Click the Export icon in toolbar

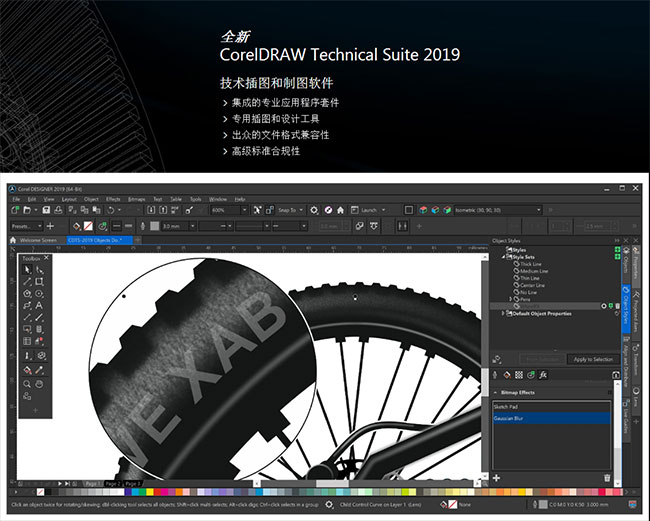point(163,210)
